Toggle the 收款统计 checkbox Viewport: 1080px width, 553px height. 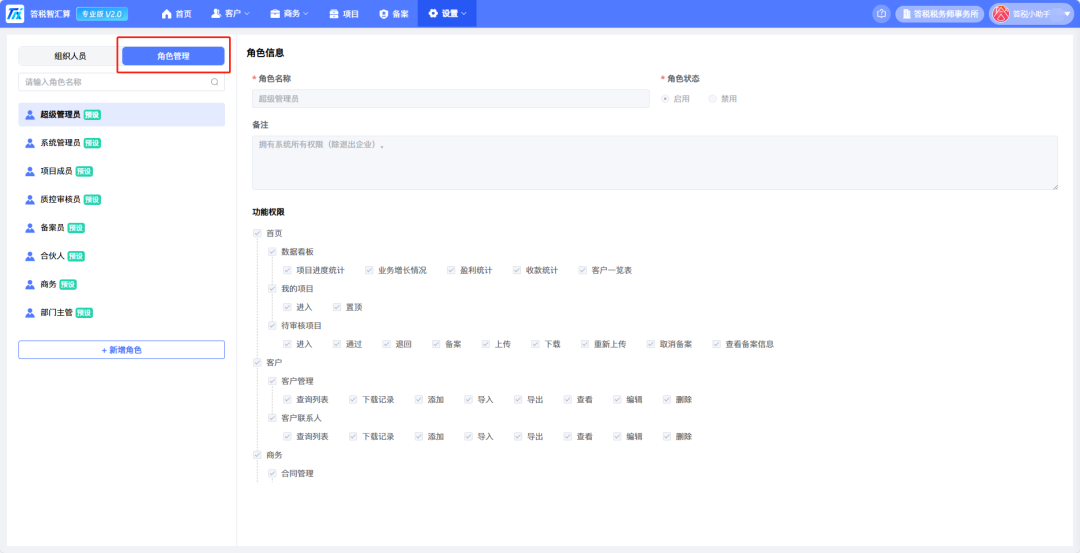(x=517, y=271)
